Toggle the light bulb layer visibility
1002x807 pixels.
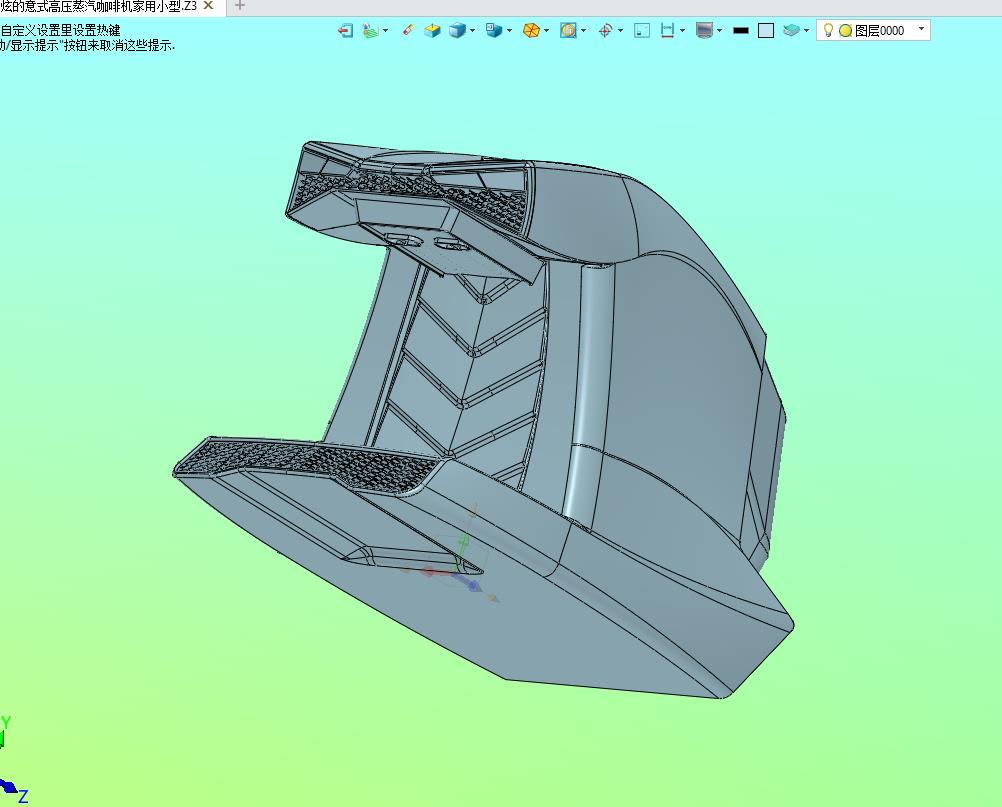[828, 30]
